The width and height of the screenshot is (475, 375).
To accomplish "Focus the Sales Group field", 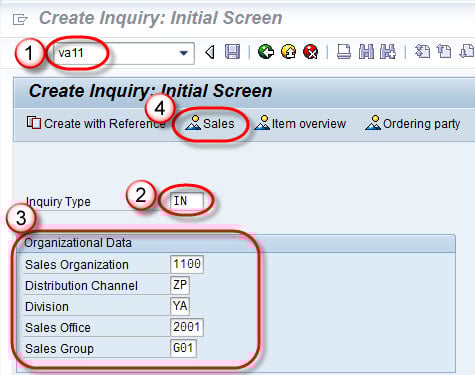I will click(183, 348).
